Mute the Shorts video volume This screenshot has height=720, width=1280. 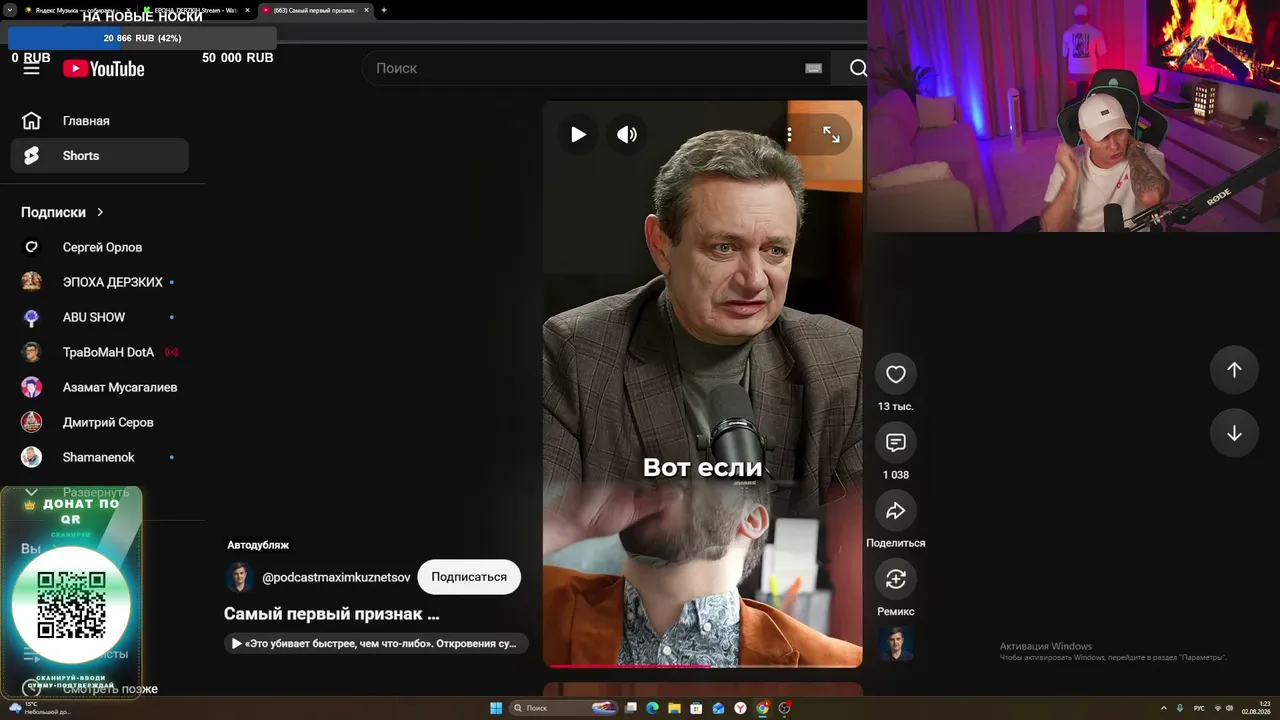627,134
